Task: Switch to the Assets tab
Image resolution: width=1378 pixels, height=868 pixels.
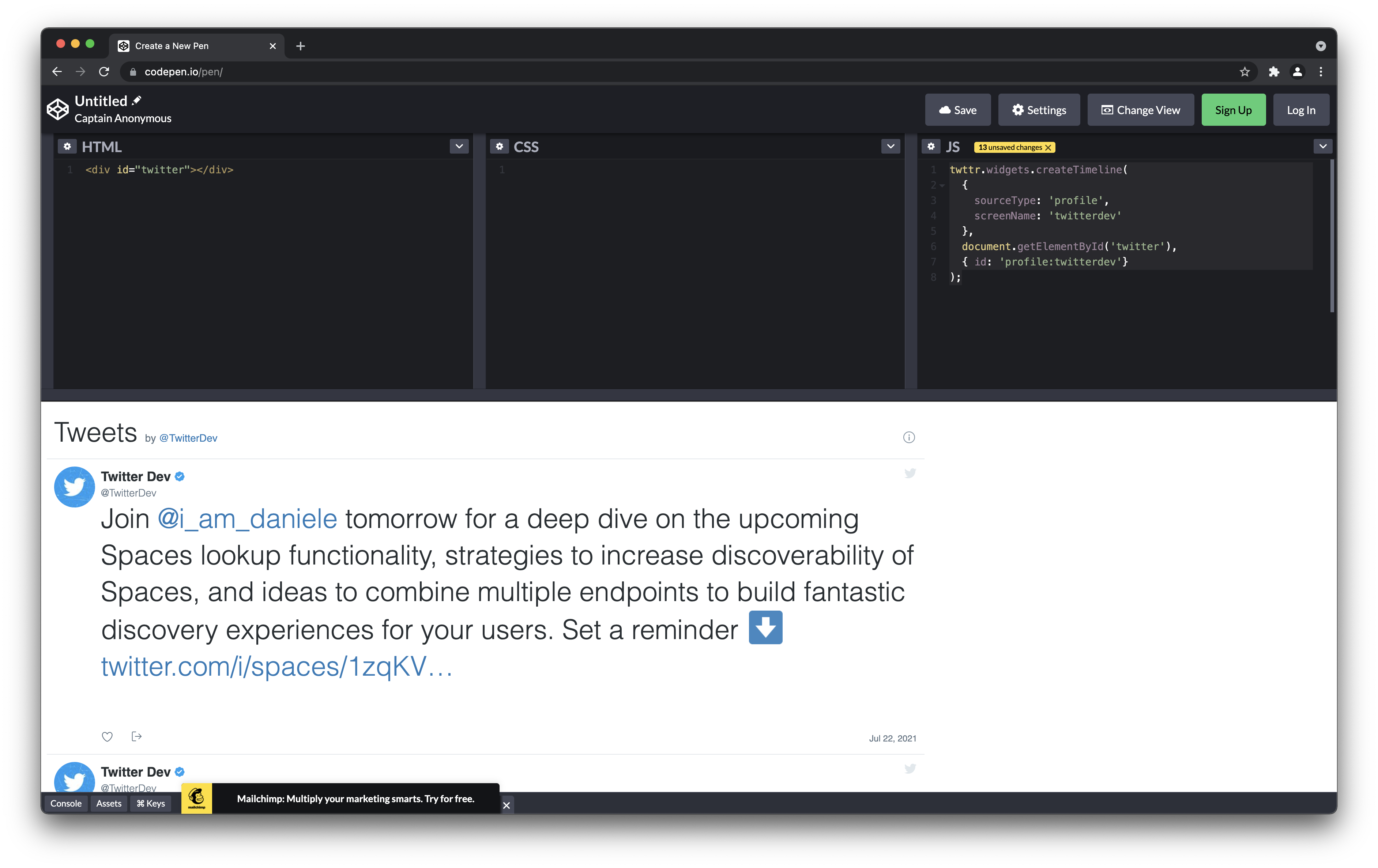Action: click(109, 803)
